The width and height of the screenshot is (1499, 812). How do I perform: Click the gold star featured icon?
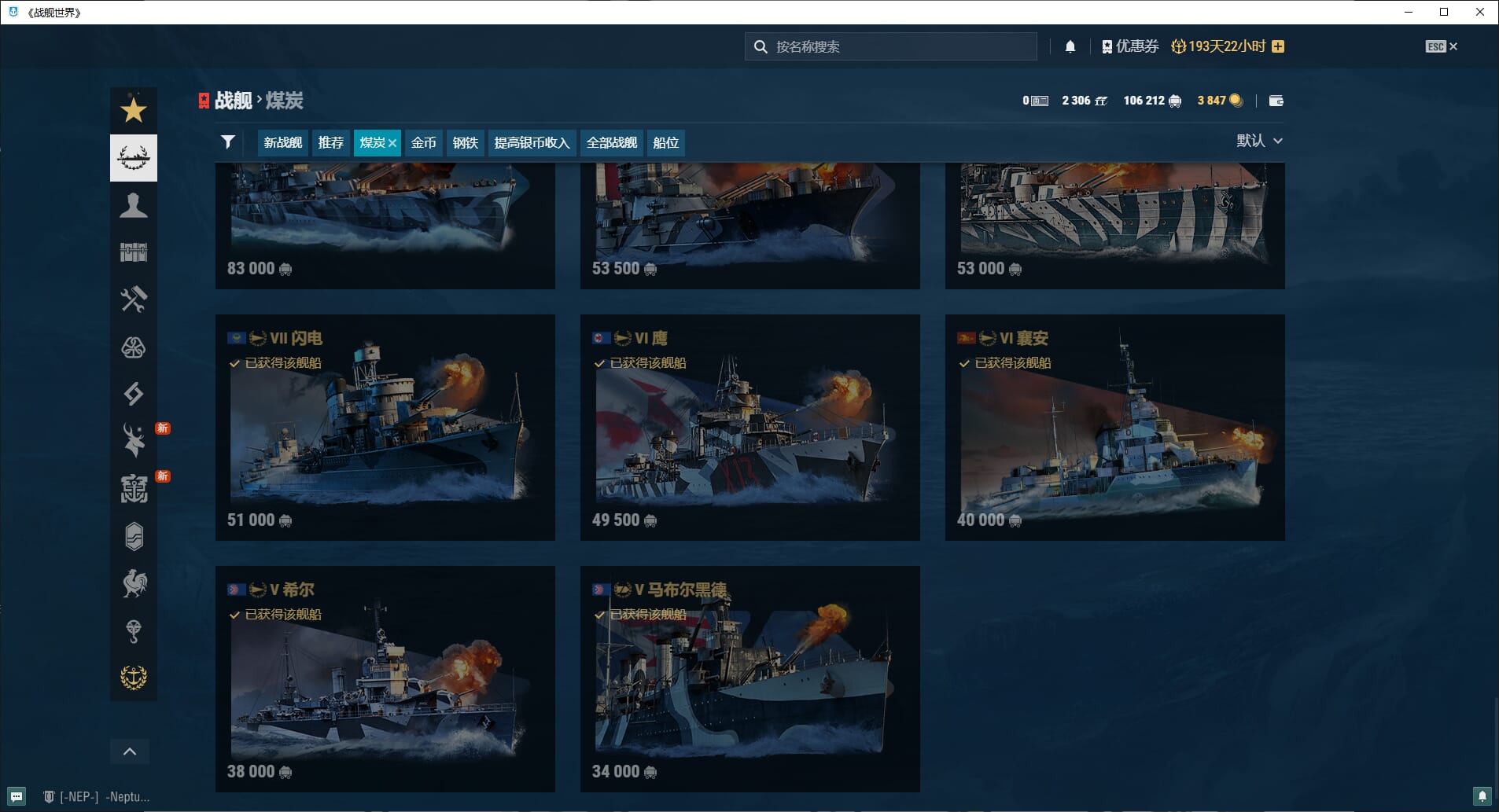[x=133, y=111]
